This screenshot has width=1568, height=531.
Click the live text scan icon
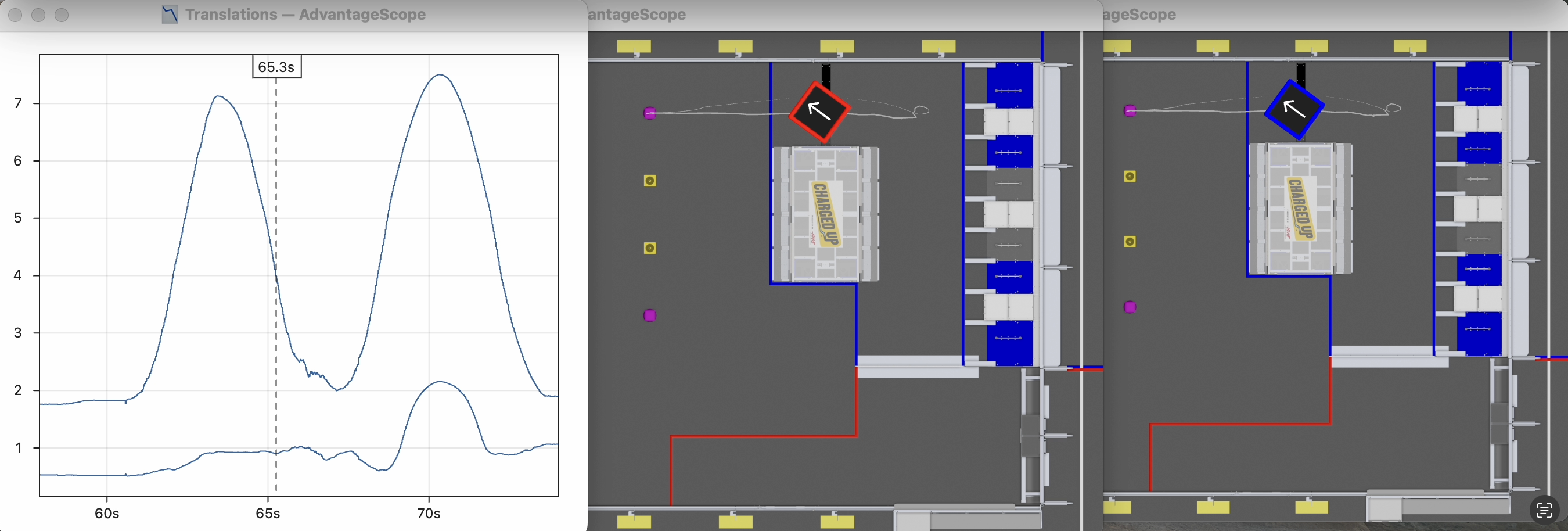click(1544, 510)
